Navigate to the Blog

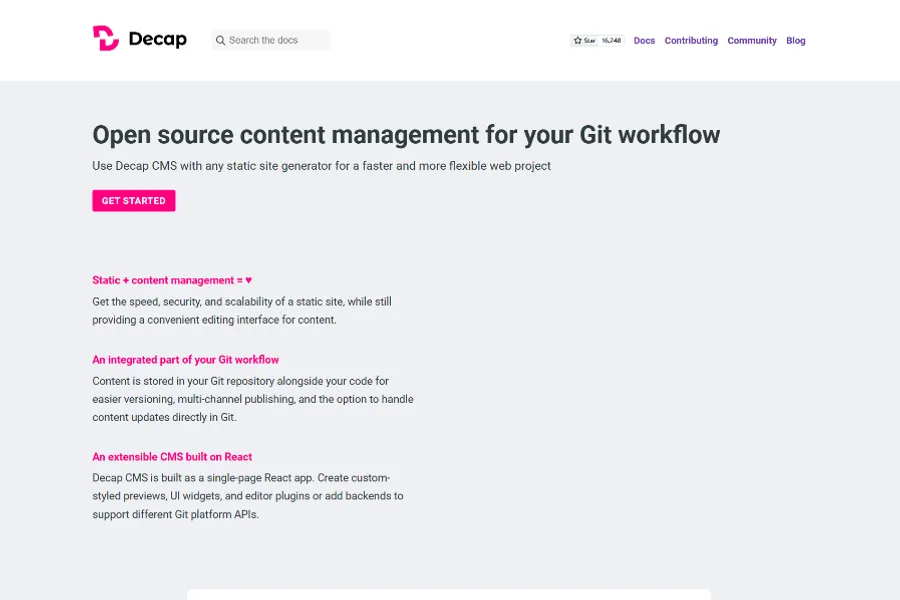pyautogui.click(x=795, y=41)
